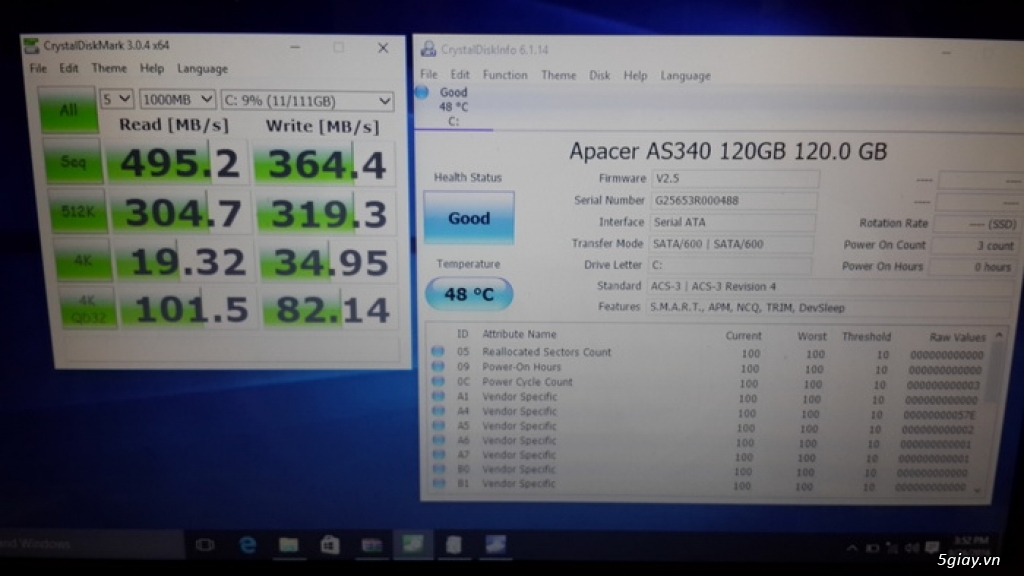Click the All benchmark button in CrystalDiskMark
The image size is (1024, 576).
68,110
